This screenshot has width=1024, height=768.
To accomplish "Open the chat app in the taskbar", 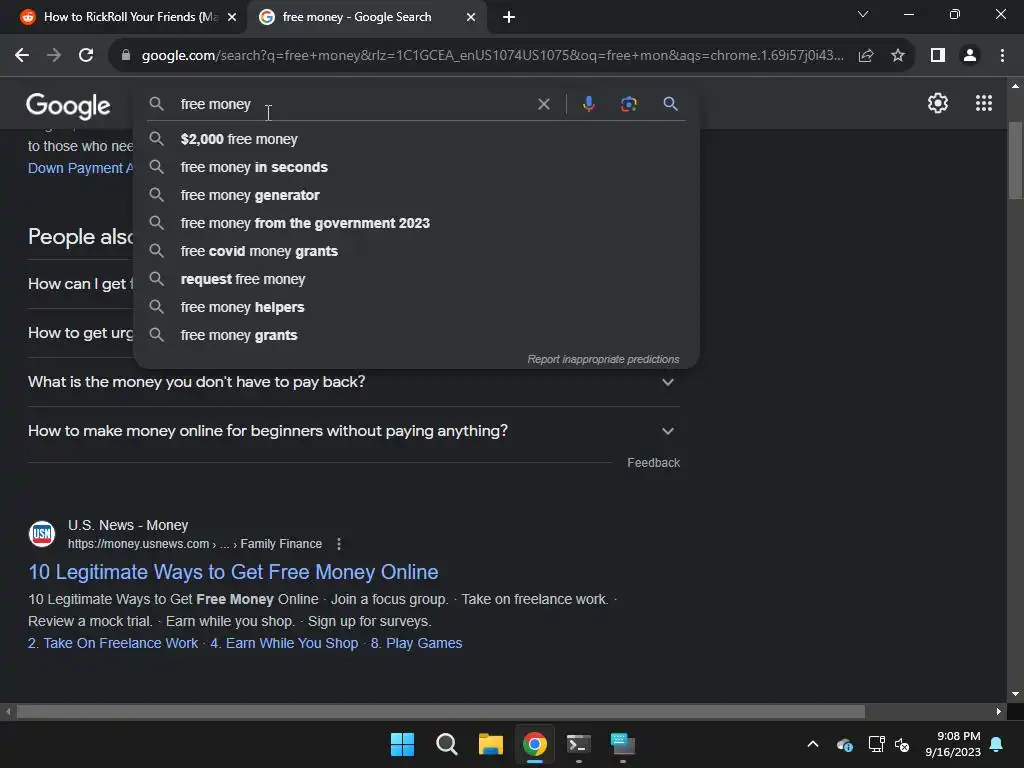I will (622, 744).
